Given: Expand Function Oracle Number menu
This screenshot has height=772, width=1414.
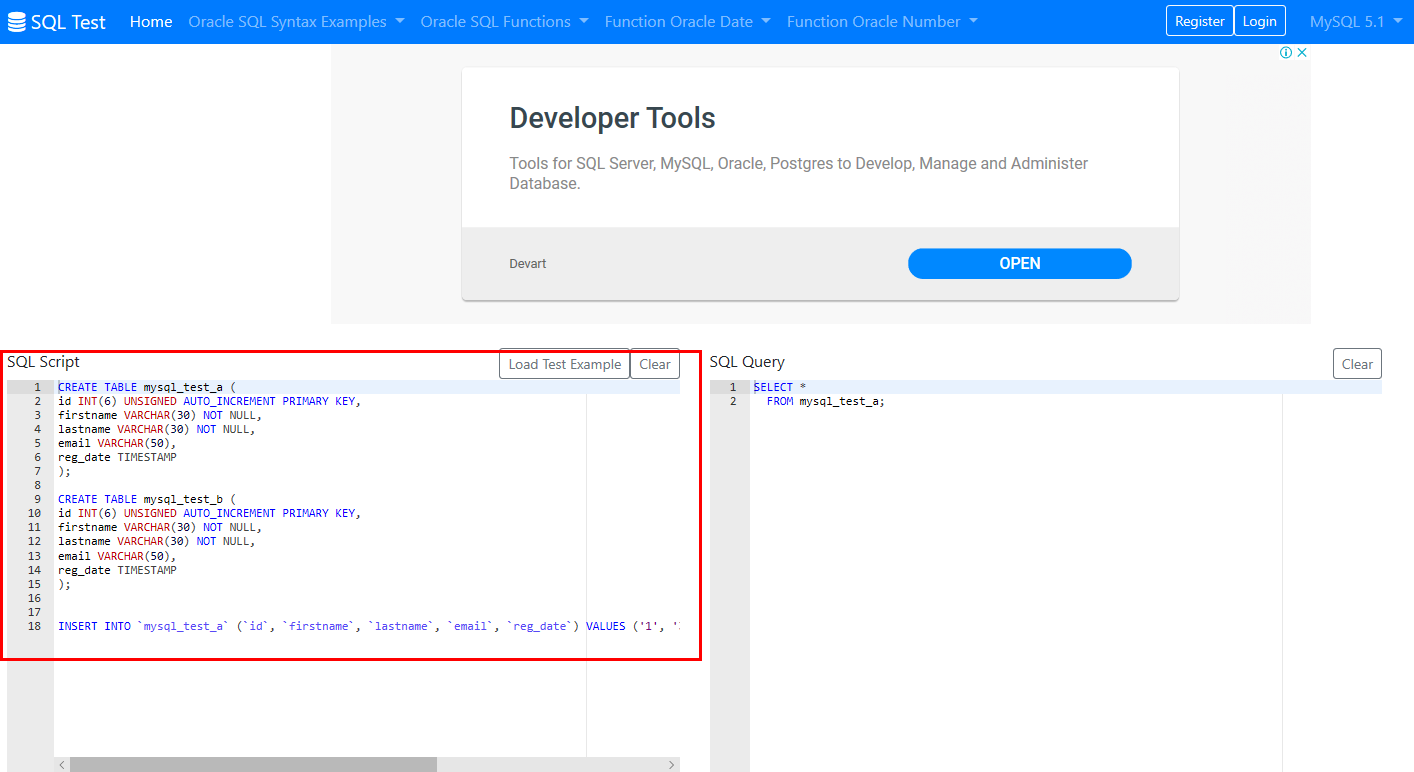Looking at the screenshot, I should pyautogui.click(x=883, y=22).
